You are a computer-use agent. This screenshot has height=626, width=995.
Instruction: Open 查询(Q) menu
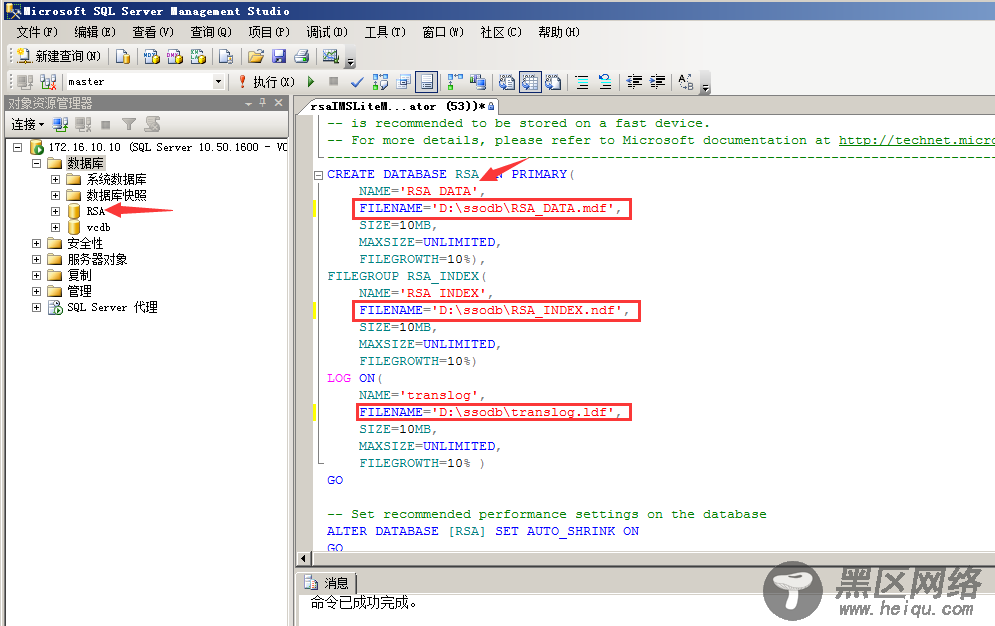(x=211, y=32)
